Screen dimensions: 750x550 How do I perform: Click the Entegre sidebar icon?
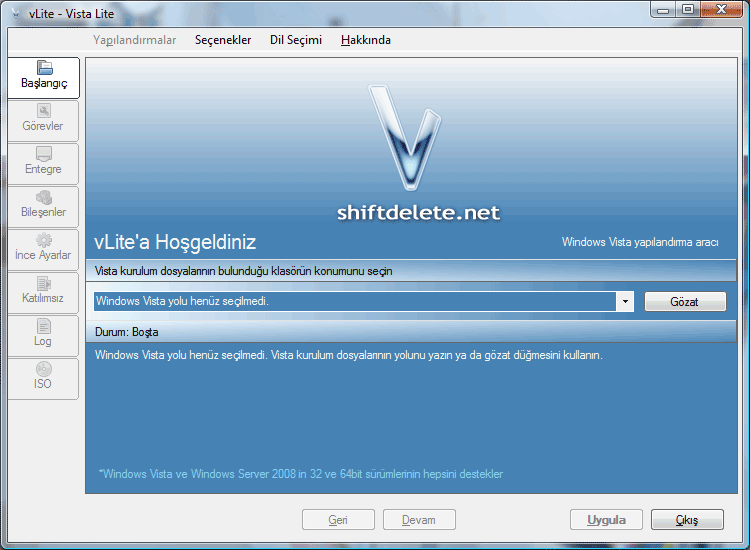(43, 154)
